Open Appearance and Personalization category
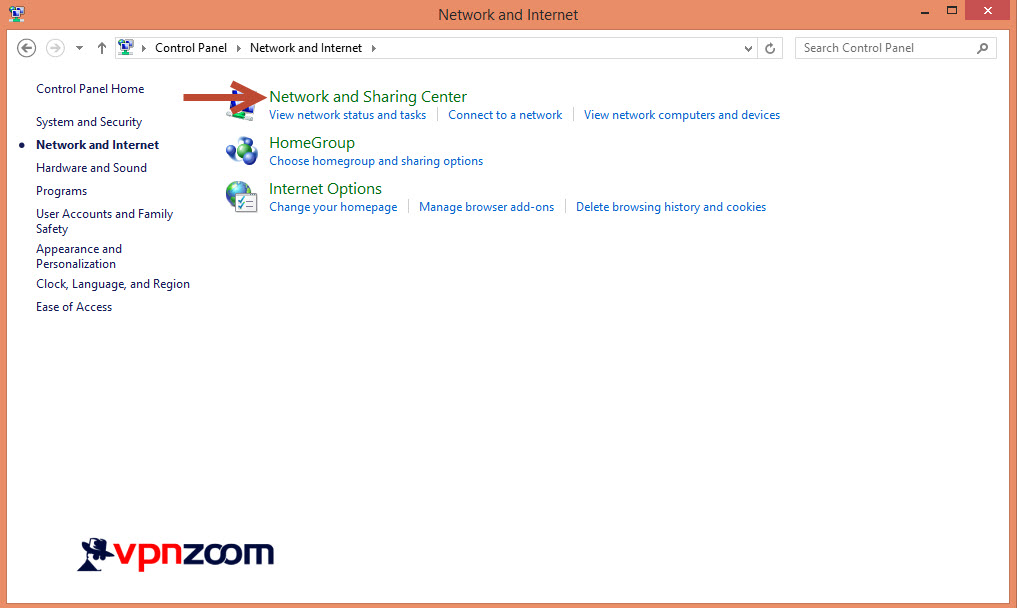 pos(79,256)
